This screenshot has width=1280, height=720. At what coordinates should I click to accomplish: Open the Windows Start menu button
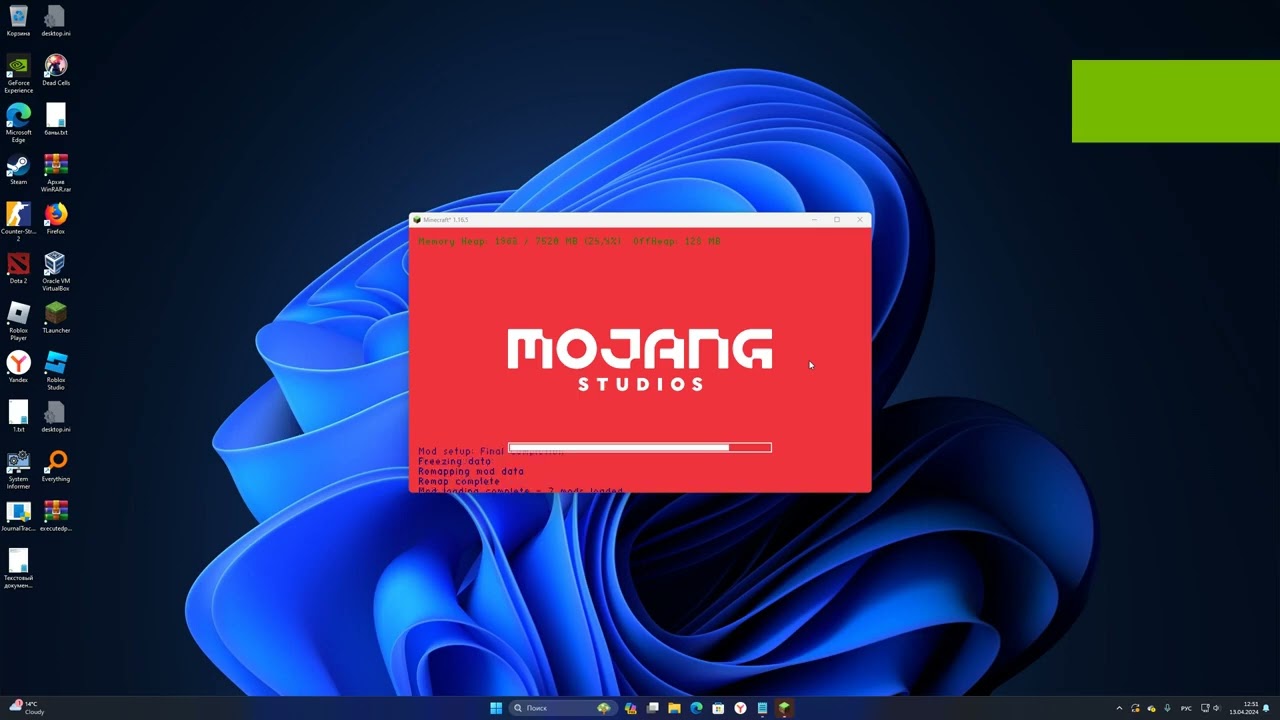click(x=496, y=708)
